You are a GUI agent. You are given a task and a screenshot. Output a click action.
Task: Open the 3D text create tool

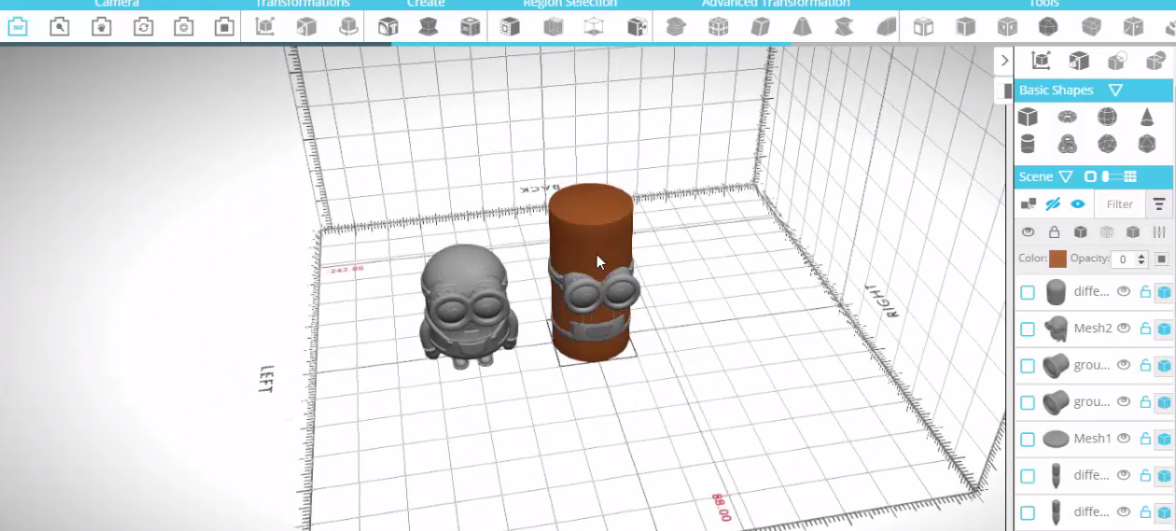pos(388,28)
